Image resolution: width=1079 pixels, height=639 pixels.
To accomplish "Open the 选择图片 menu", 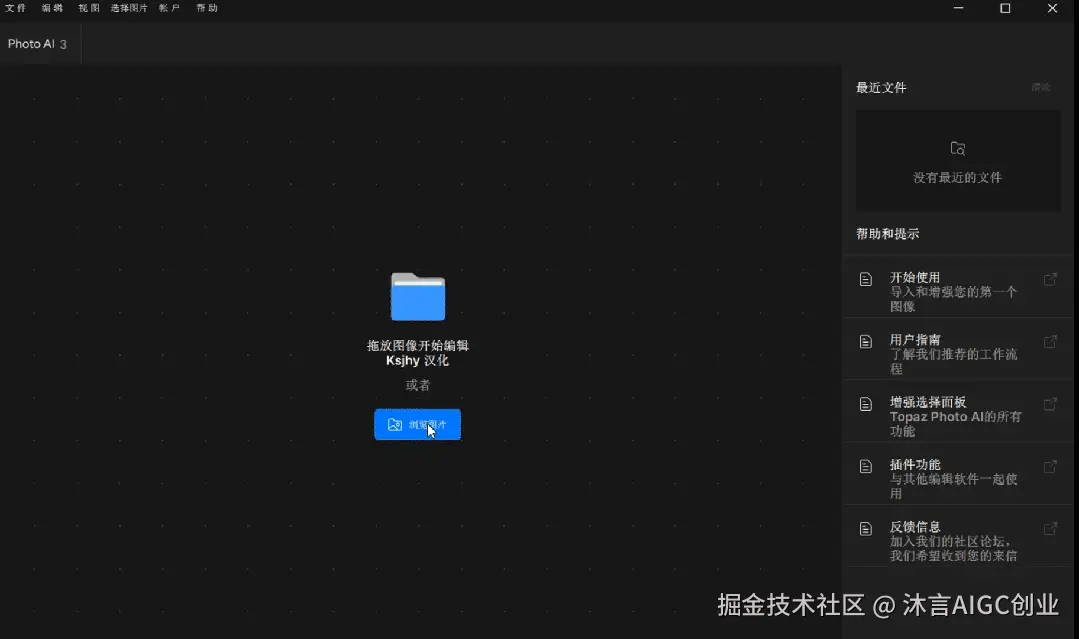I will pyautogui.click(x=129, y=8).
